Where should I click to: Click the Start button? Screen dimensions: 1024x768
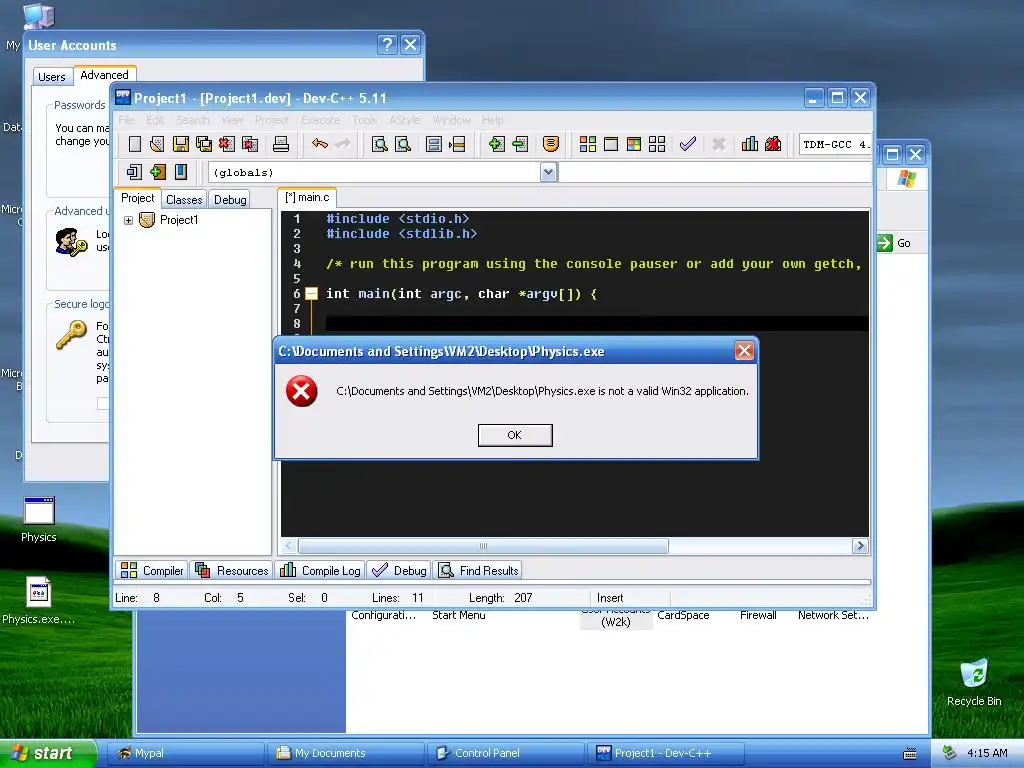[x=48, y=753]
